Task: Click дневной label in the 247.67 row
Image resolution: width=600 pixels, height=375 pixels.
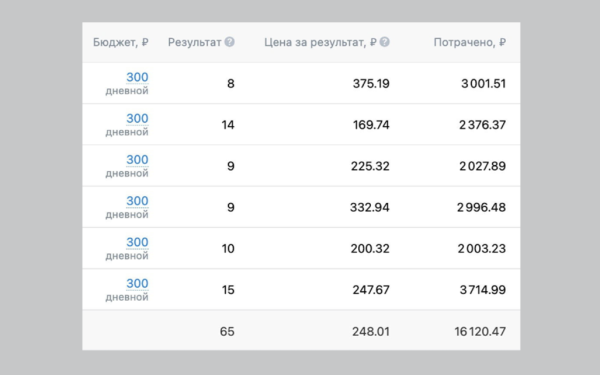Action: click(x=127, y=298)
